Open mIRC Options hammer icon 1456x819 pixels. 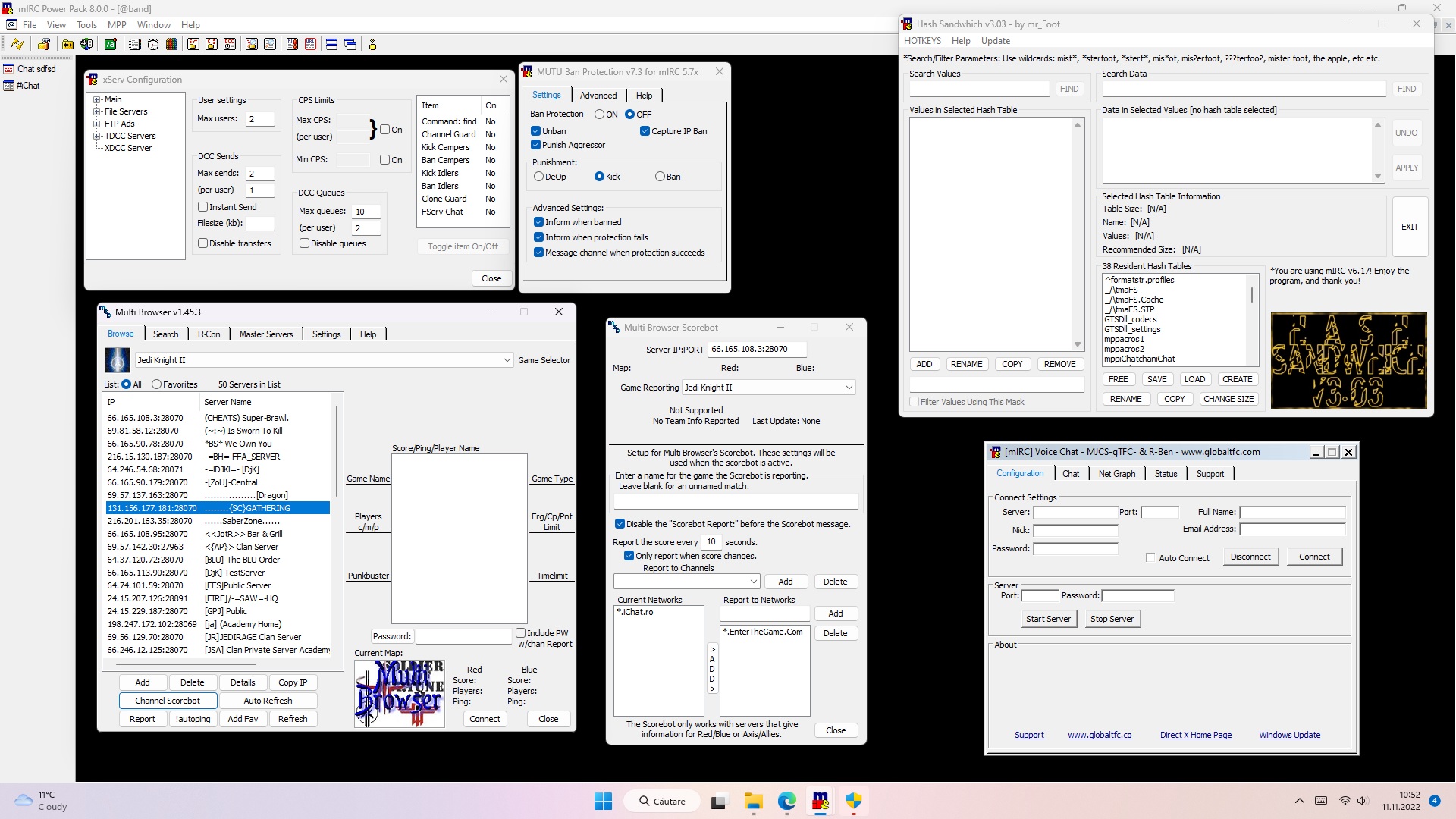pos(44,44)
